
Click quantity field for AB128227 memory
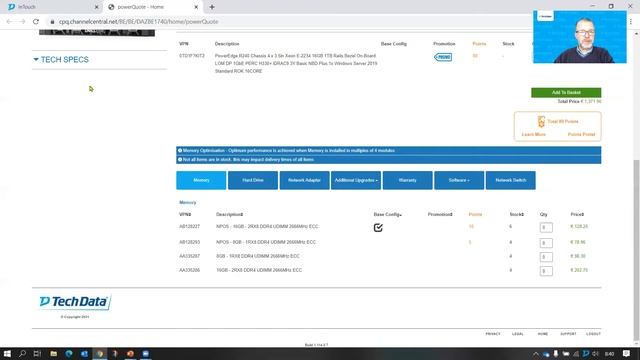pyautogui.click(x=546, y=227)
